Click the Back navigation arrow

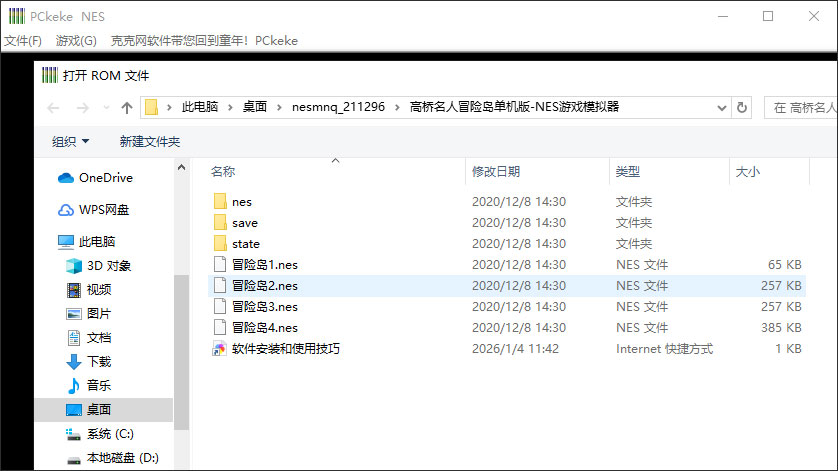[x=53, y=108]
